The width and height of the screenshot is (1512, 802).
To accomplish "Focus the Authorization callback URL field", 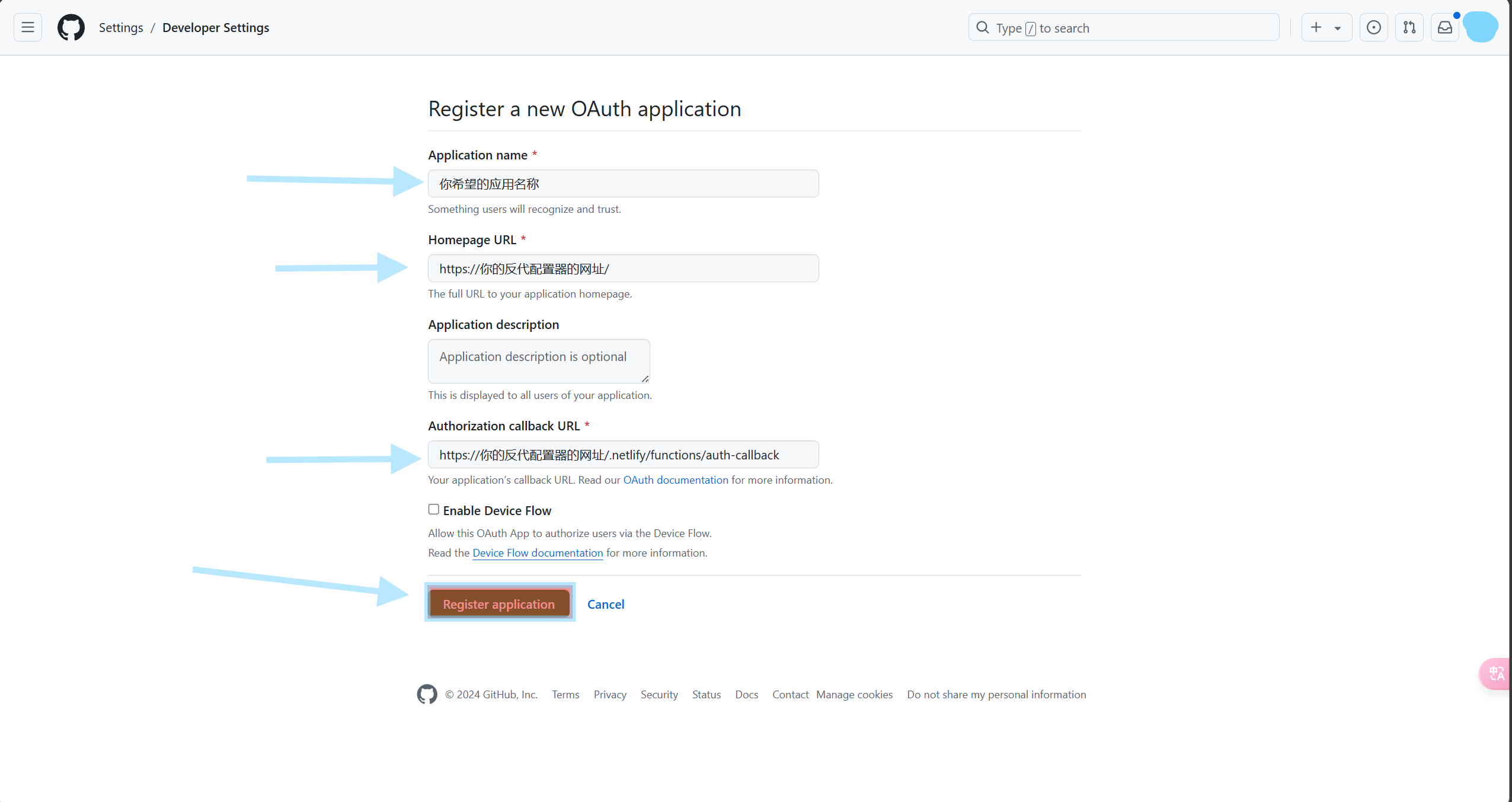I will (624, 455).
